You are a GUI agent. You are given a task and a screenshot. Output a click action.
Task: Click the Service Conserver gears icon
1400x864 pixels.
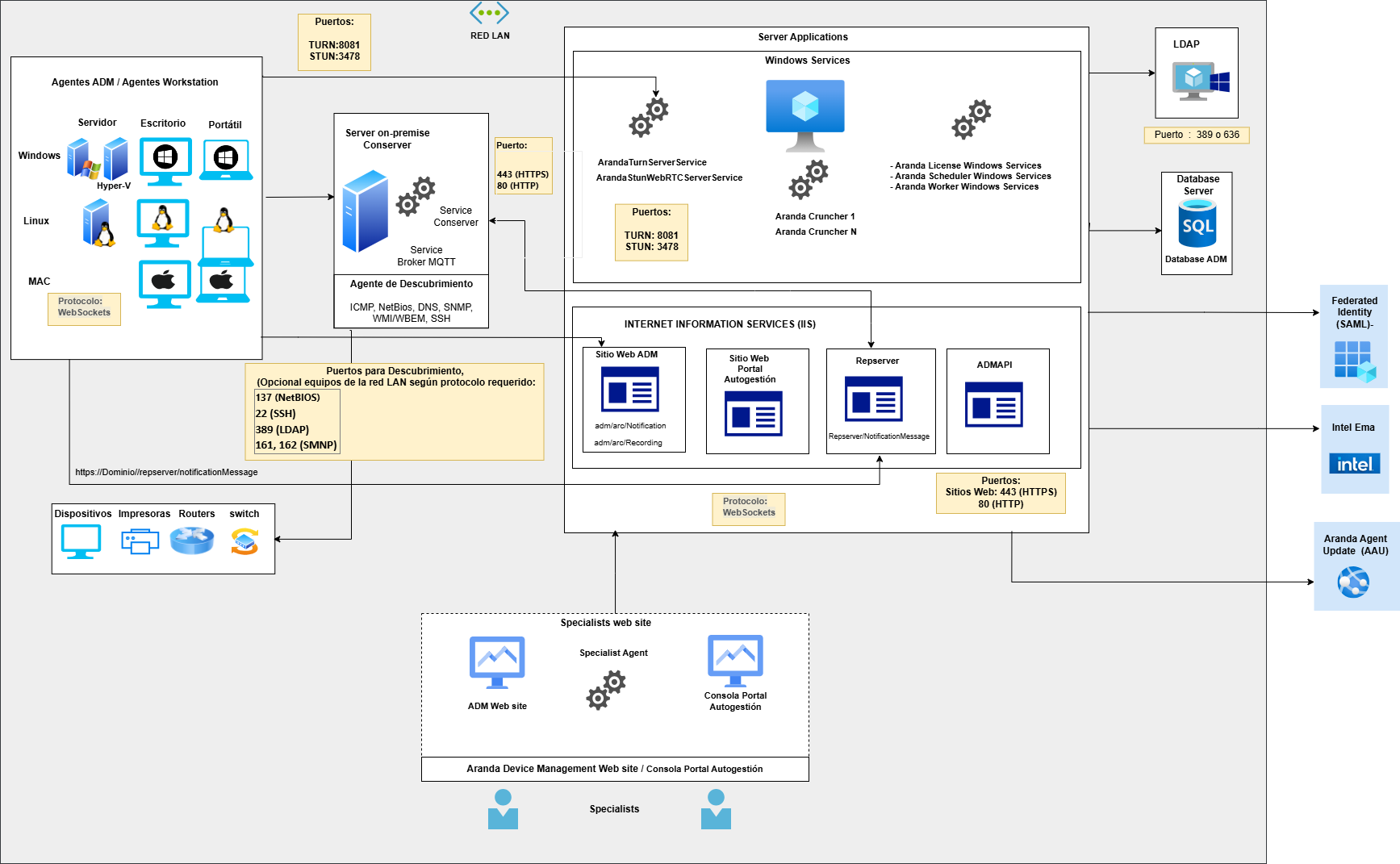(x=416, y=196)
